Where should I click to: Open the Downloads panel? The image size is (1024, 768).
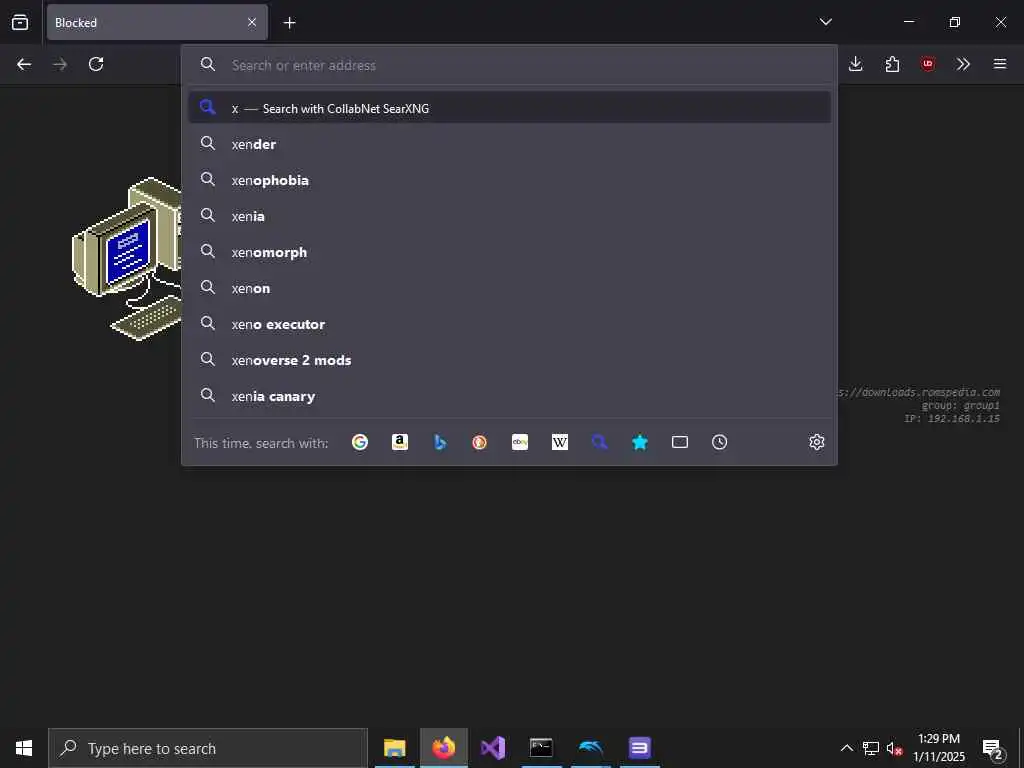(x=856, y=64)
